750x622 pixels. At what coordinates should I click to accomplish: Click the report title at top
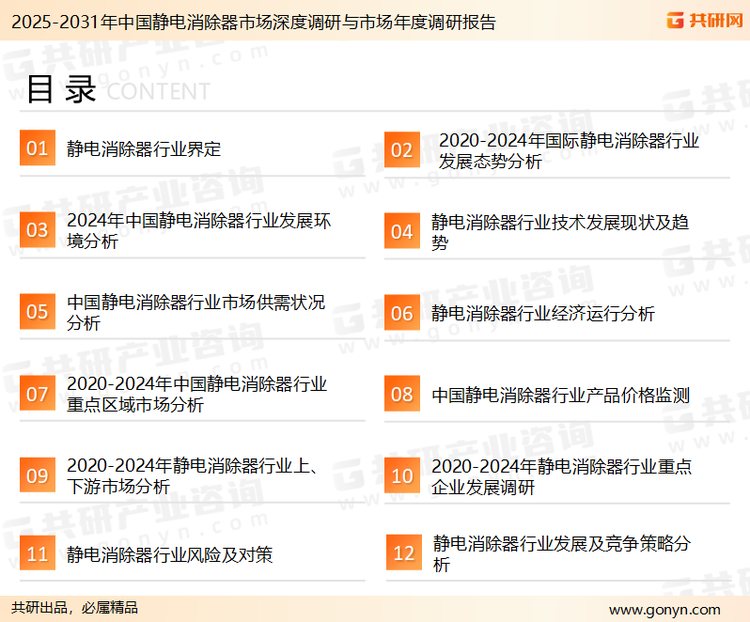click(248, 21)
